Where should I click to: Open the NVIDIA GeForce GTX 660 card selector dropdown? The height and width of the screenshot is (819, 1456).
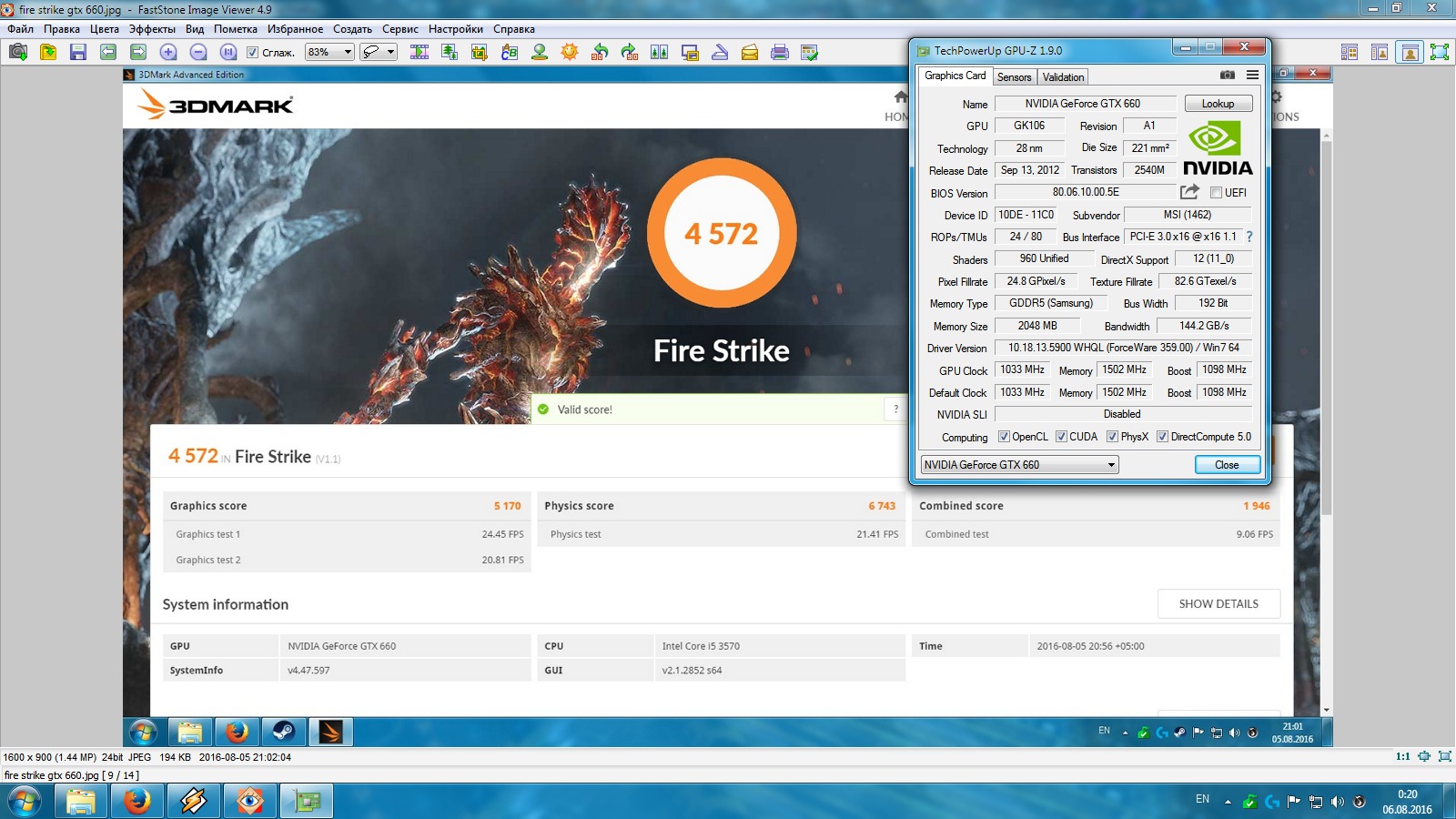[1019, 465]
